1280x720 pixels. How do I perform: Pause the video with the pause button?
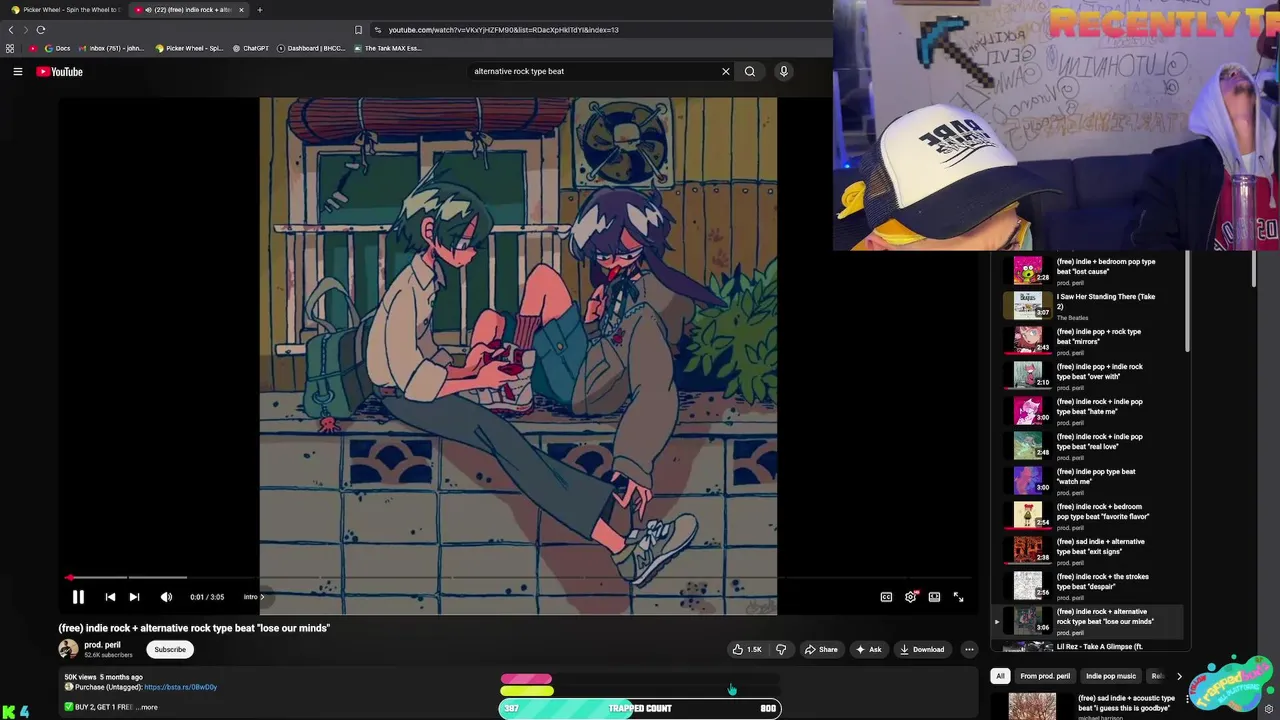pos(78,597)
